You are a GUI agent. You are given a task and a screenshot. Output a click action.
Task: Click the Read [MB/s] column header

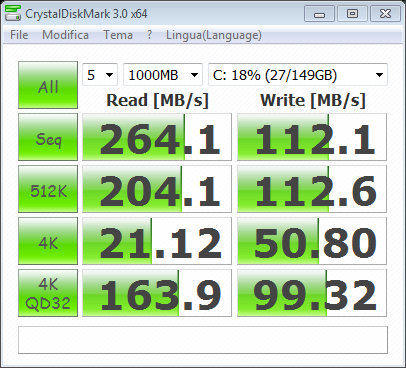[157, 100]
